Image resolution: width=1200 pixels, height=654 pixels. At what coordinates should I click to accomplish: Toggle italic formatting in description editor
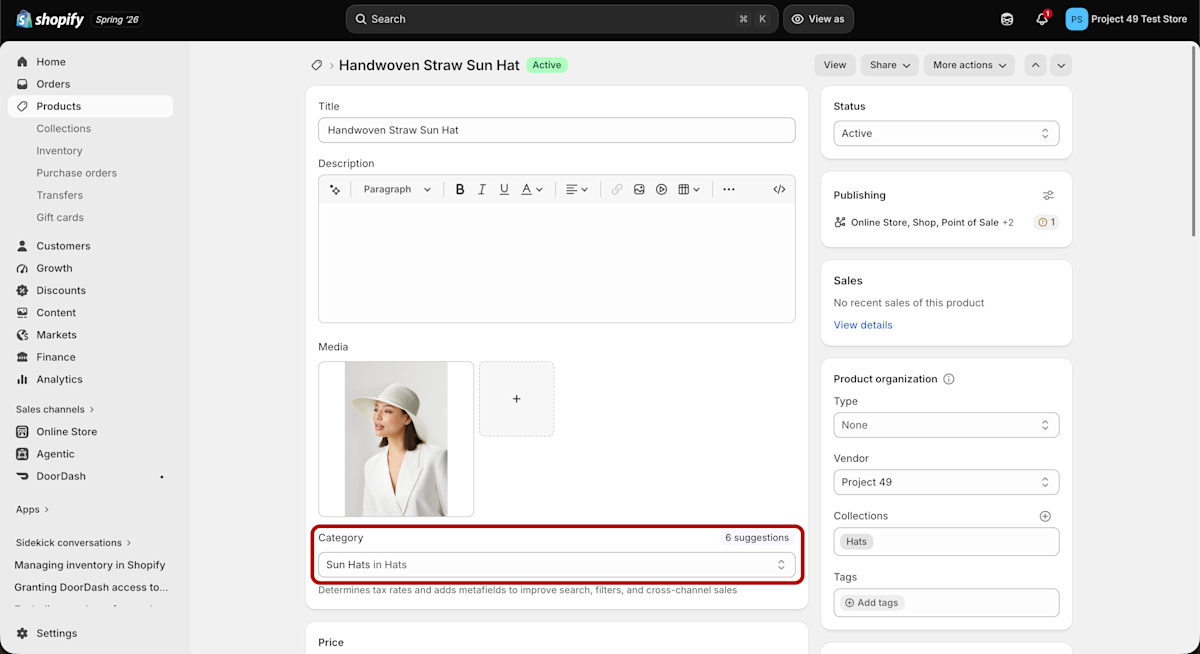[482, 189]
